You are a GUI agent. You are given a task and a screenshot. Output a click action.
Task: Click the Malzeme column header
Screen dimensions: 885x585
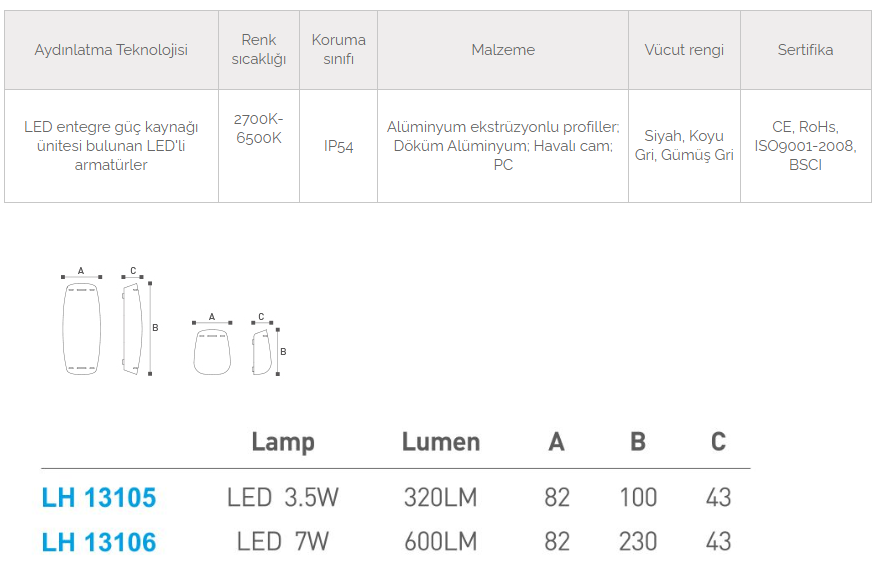(x=503, y=50)
